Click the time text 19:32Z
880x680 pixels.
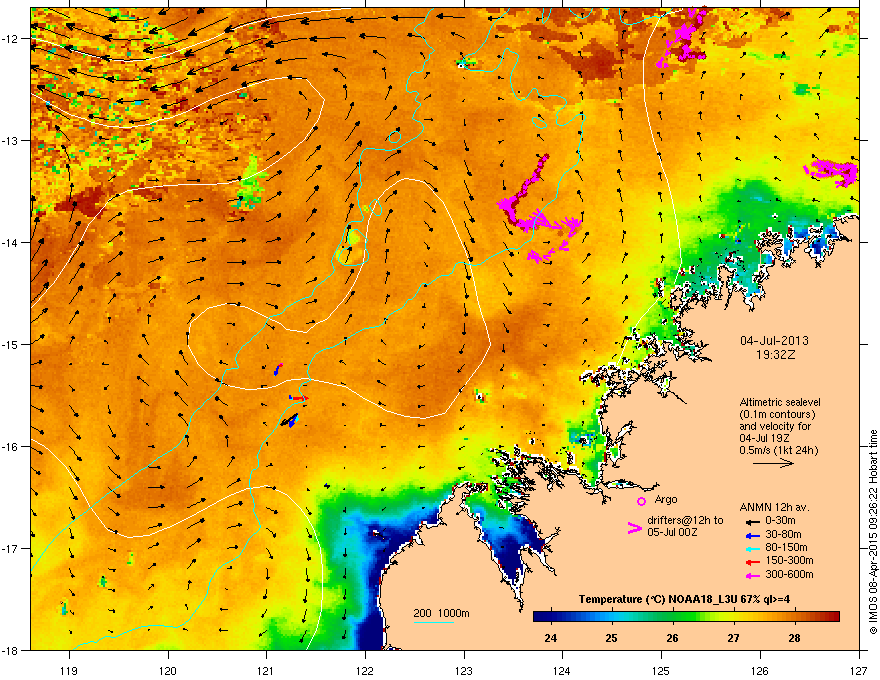775,355
